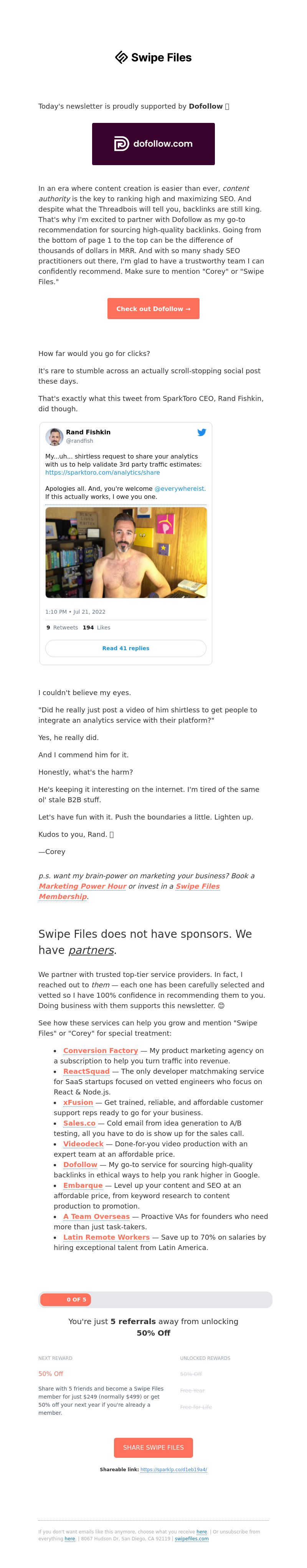The height and width of the screenshot is (1568, 307).
Task: Visit the Conversion Factory partner link
Action: (100, 1051)
